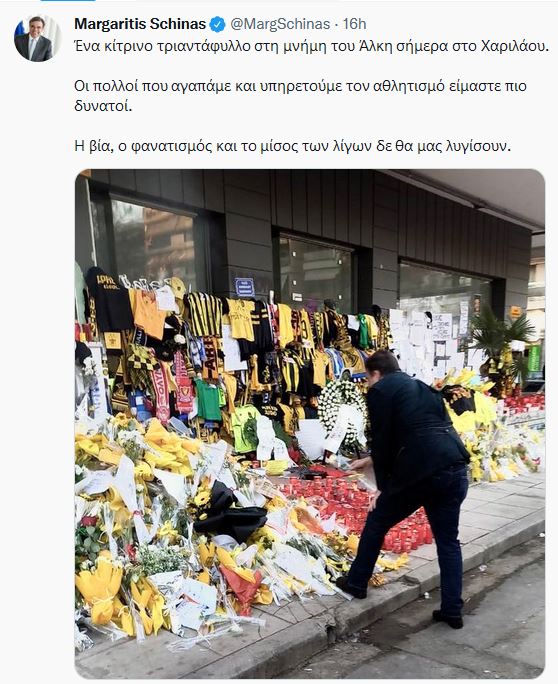Screen dimensions: 558x684
Task: Click the black-yellow striped jersey in photo
Action: pos(205,315)
